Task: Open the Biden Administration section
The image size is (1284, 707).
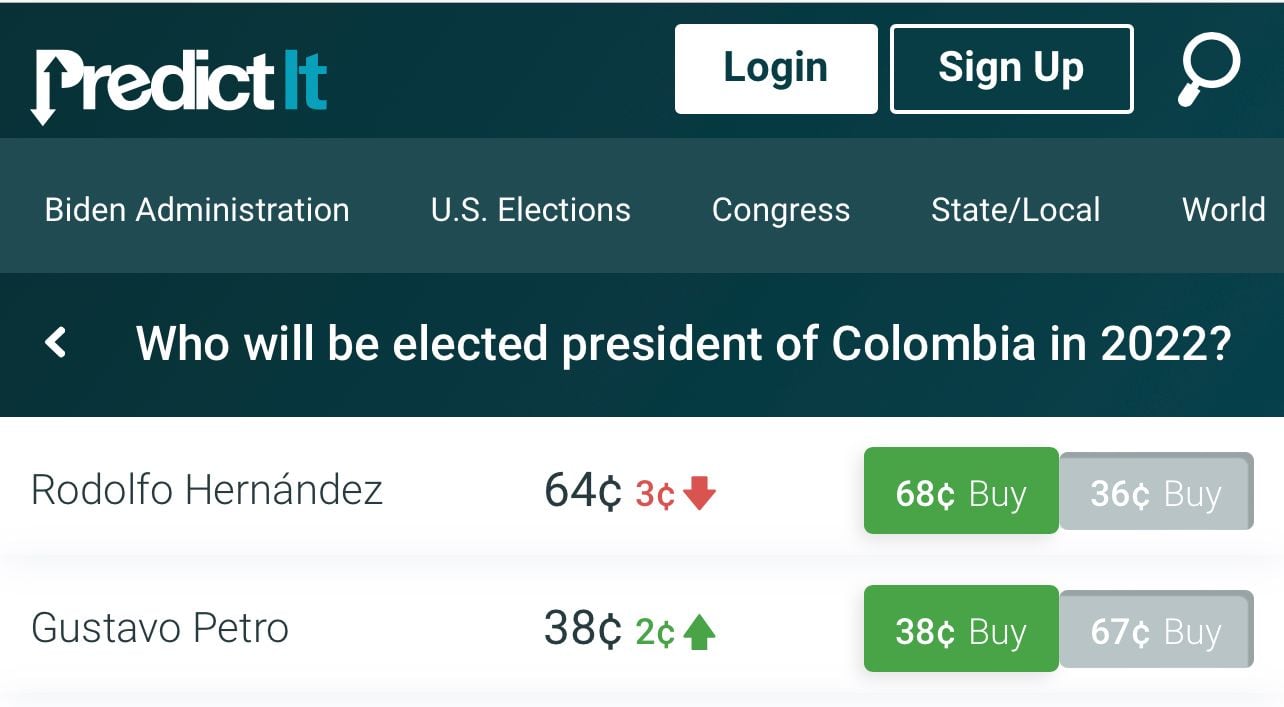Action: (196, 210)
